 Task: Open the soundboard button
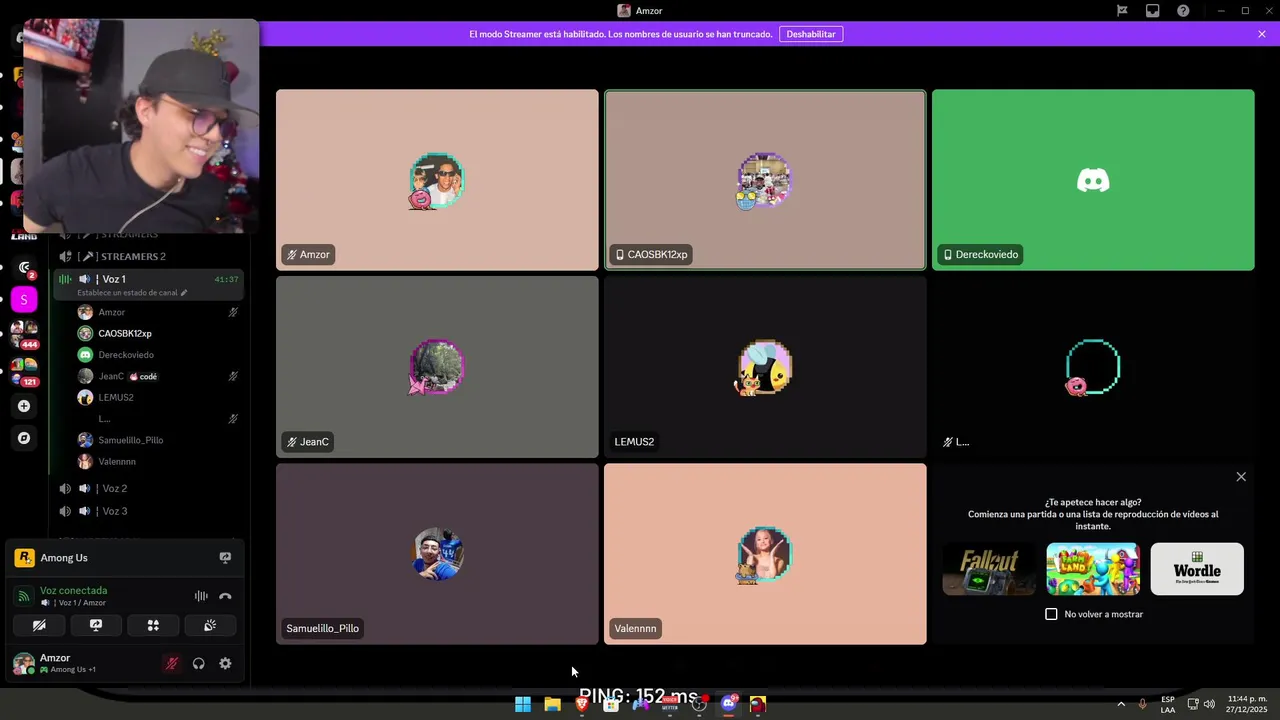point(210,625)
